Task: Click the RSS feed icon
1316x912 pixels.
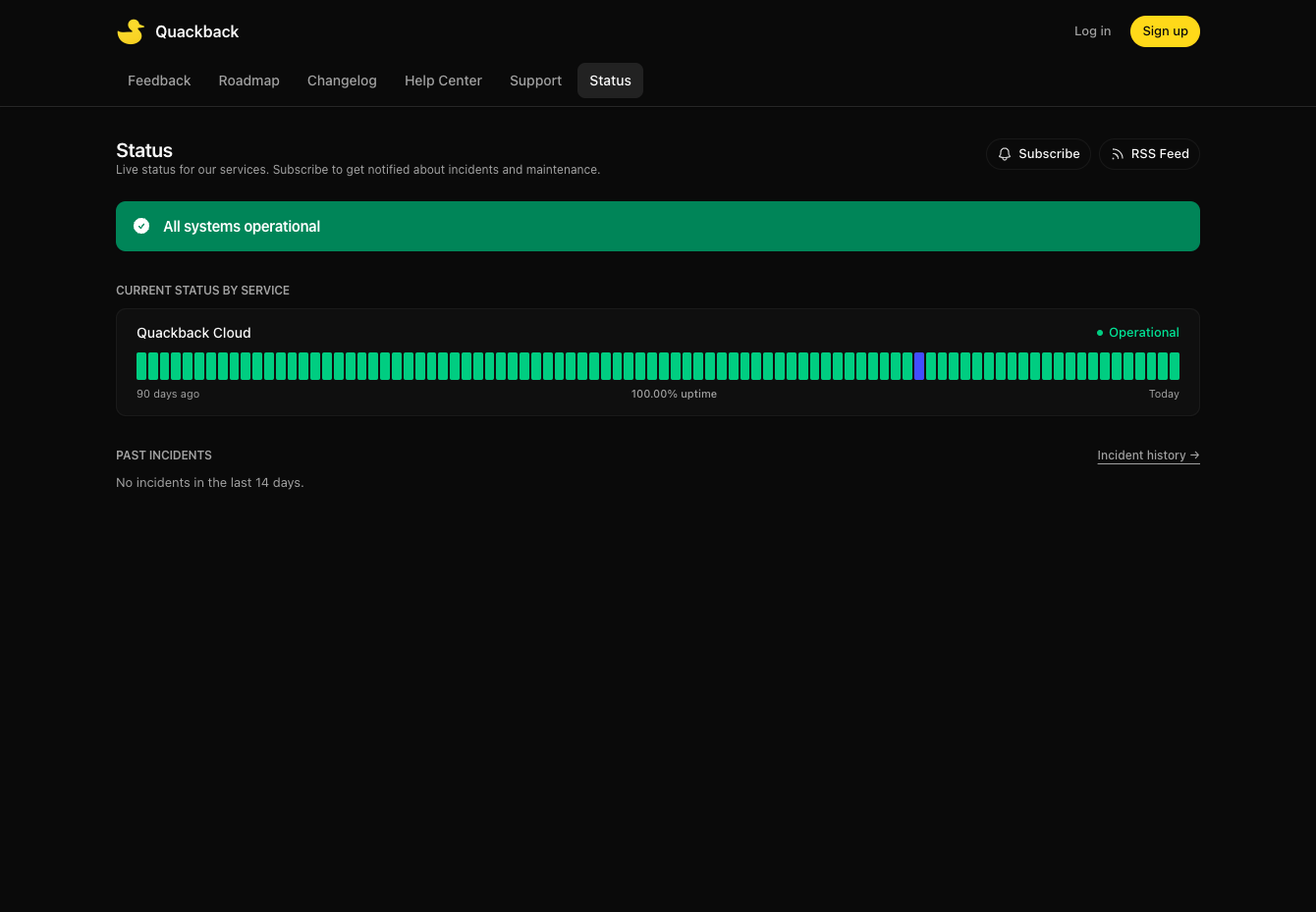Action: pyautogui.click(x=1118, y=154)
